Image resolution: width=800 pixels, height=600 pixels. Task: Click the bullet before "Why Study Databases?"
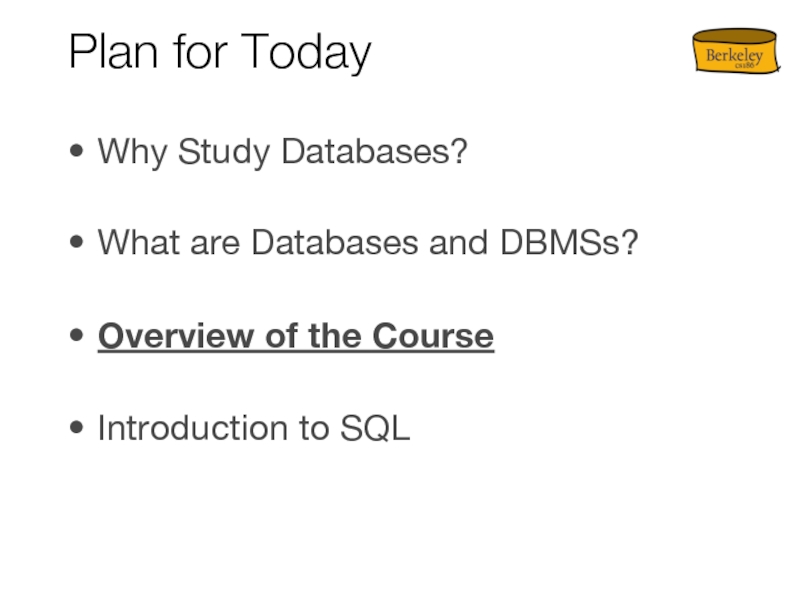(x=78, y=154)
